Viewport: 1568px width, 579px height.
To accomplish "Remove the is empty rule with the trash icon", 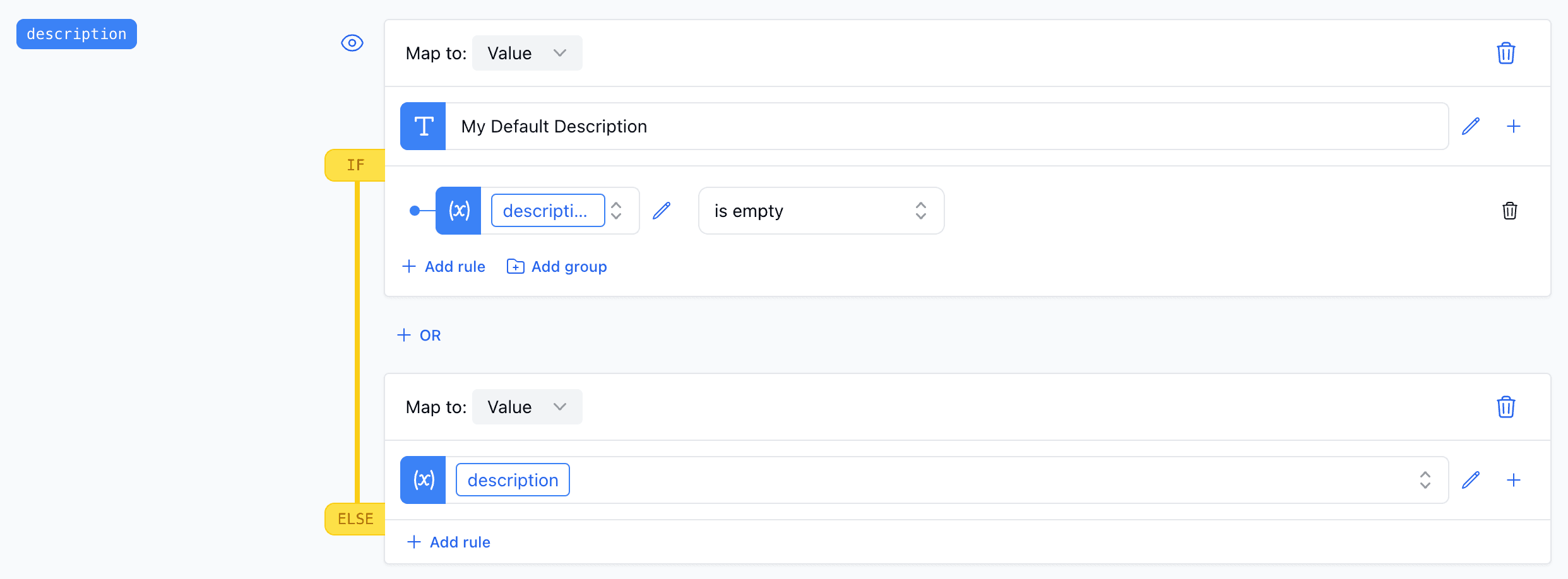I will tap(1509, 211).
